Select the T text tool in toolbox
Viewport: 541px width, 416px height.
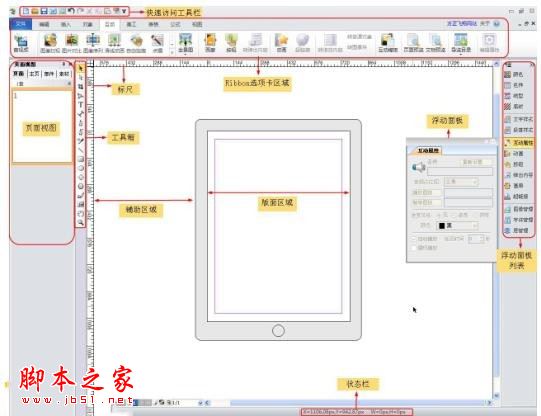click(81, 105)
